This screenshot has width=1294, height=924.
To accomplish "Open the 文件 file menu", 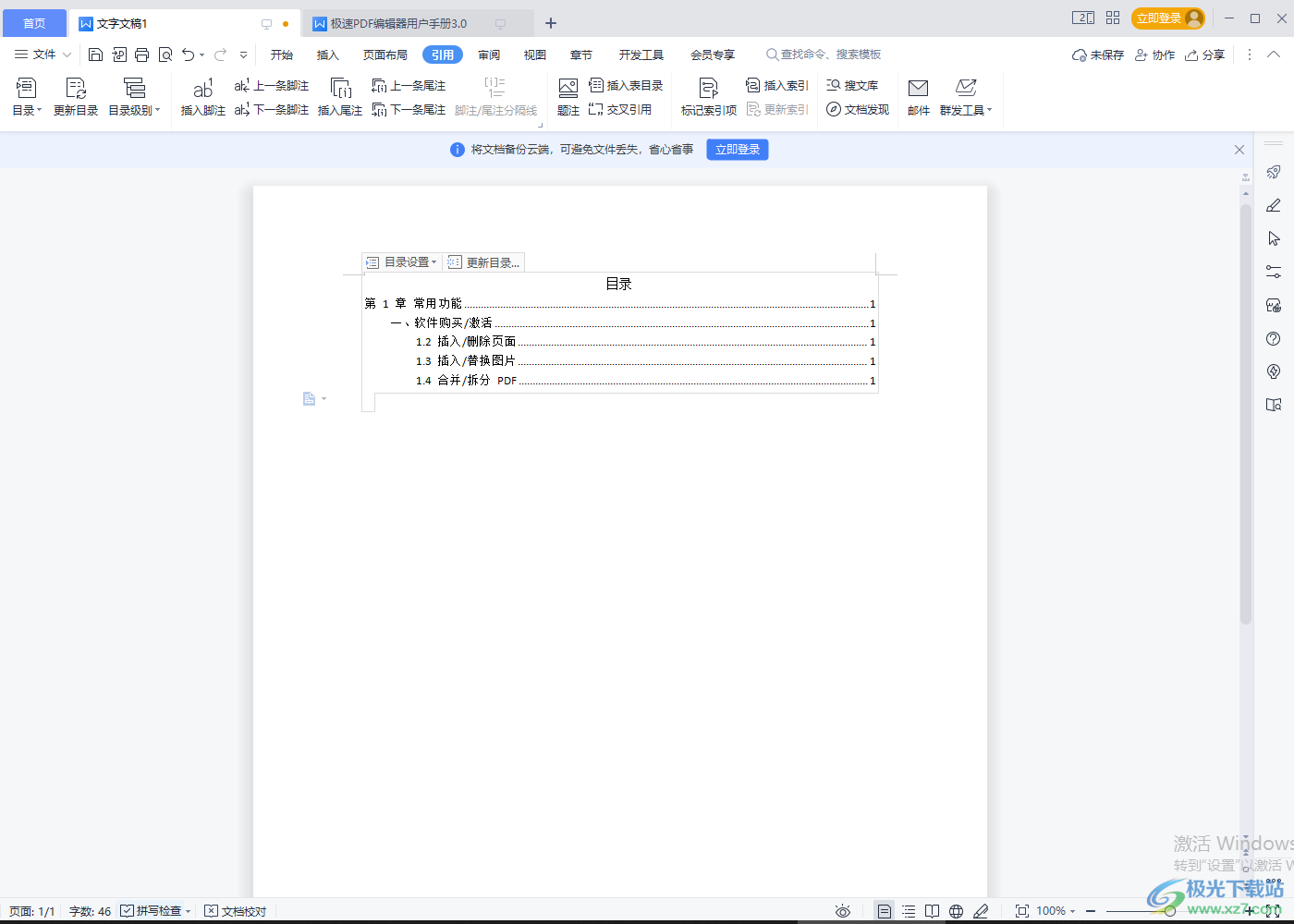I will [x=43, y=55].
